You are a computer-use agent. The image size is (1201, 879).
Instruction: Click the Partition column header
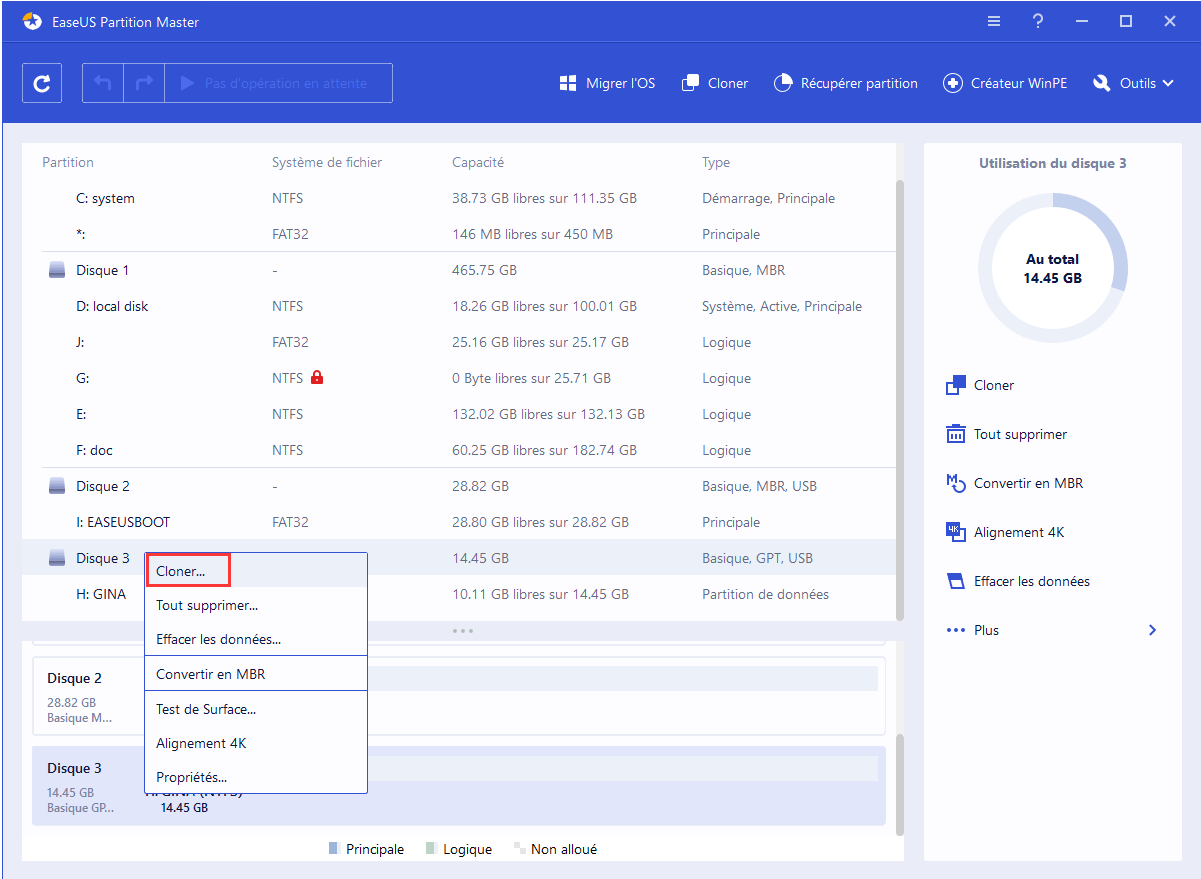(x=68, y=162)
